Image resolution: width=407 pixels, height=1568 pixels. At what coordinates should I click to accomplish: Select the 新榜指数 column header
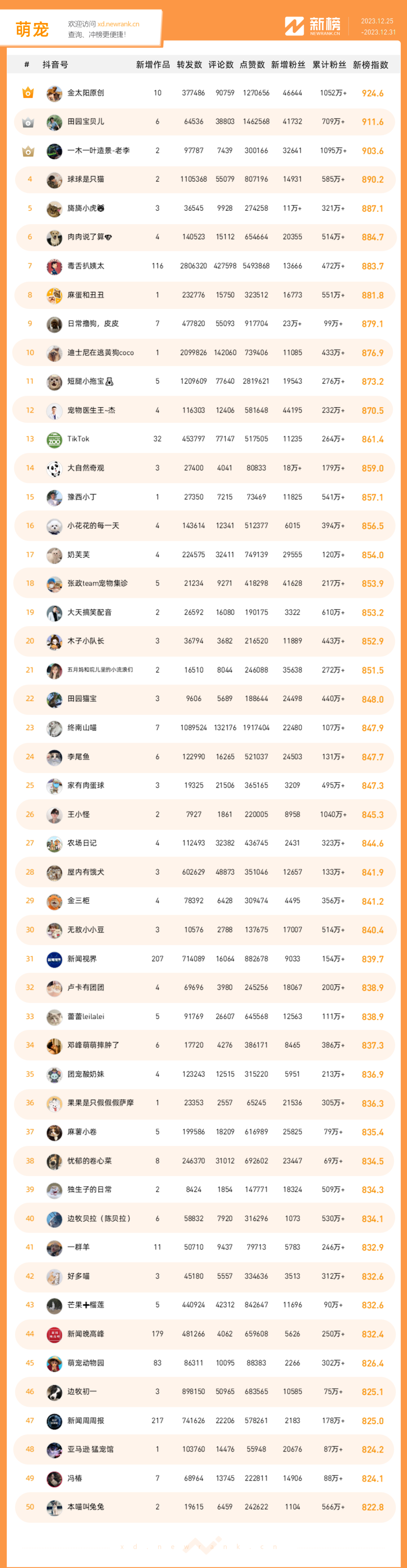click(x=370, y=65)
